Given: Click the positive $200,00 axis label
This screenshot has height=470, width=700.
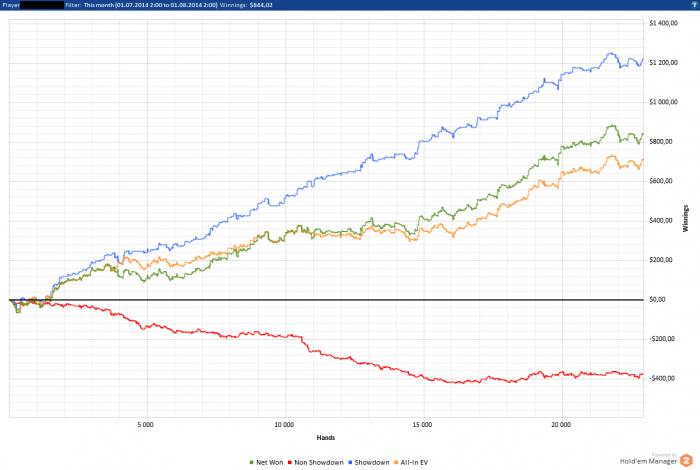Looking at the screenshot, I should [661, 260].
